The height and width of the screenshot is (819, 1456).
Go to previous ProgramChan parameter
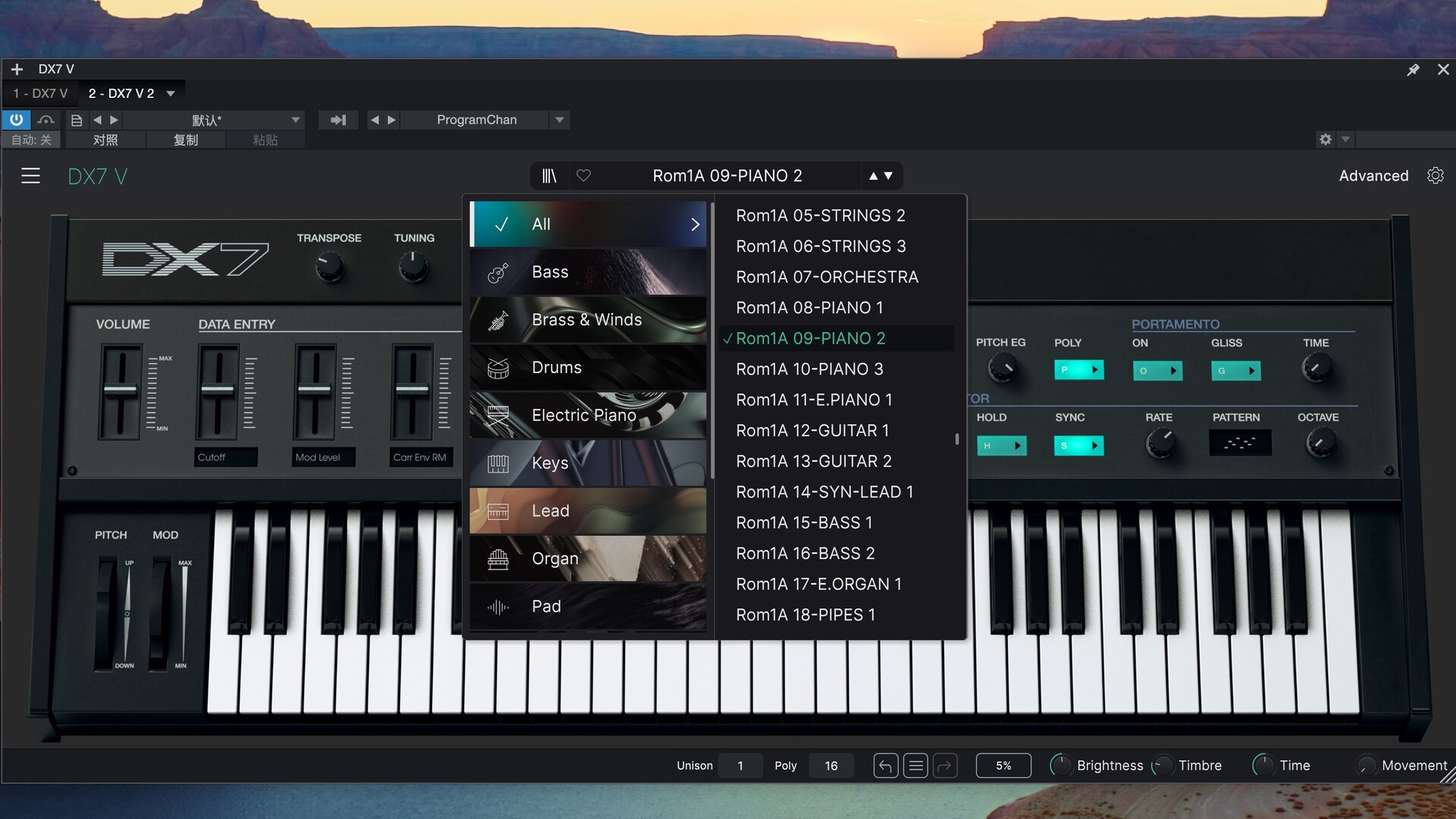(375, 120)
